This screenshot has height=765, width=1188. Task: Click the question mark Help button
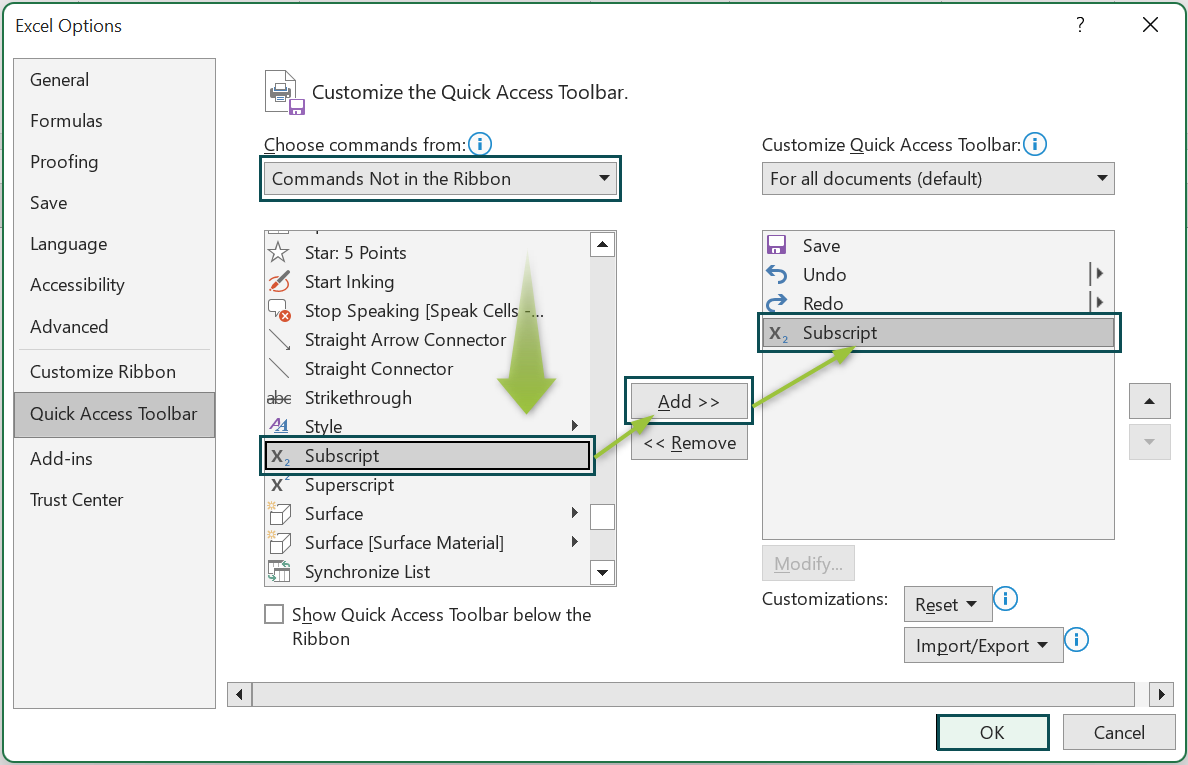pos(1080,25)
